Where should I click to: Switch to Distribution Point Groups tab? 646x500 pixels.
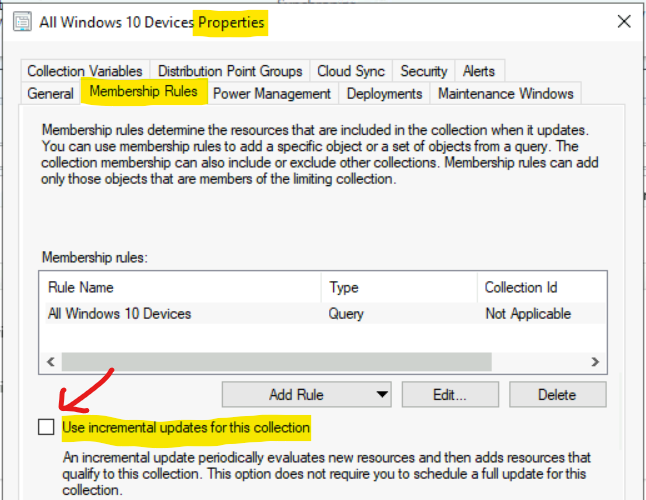pyautogui.click(x=230, y=71)
